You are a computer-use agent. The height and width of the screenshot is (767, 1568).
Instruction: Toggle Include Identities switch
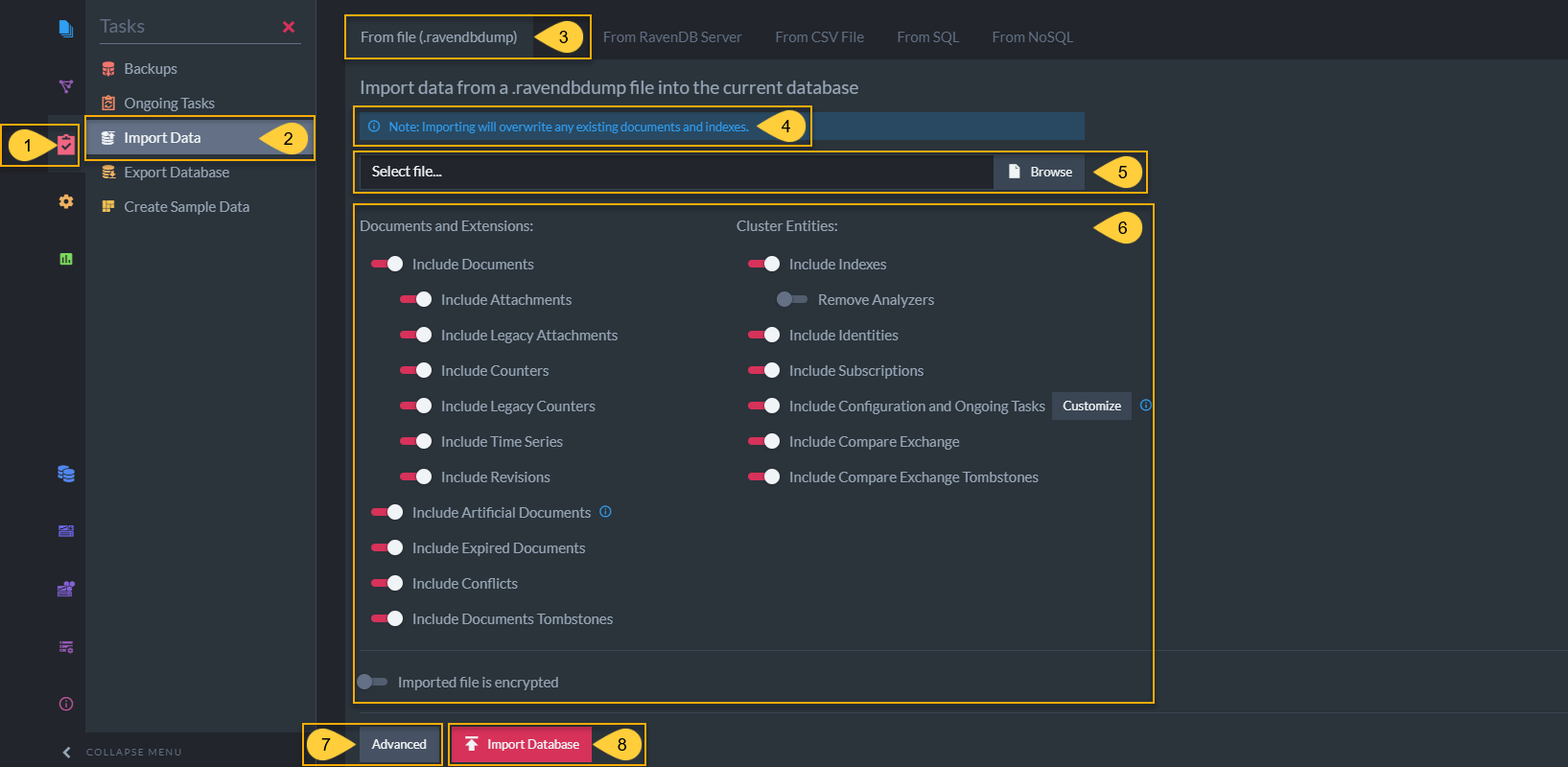[763, 335]
